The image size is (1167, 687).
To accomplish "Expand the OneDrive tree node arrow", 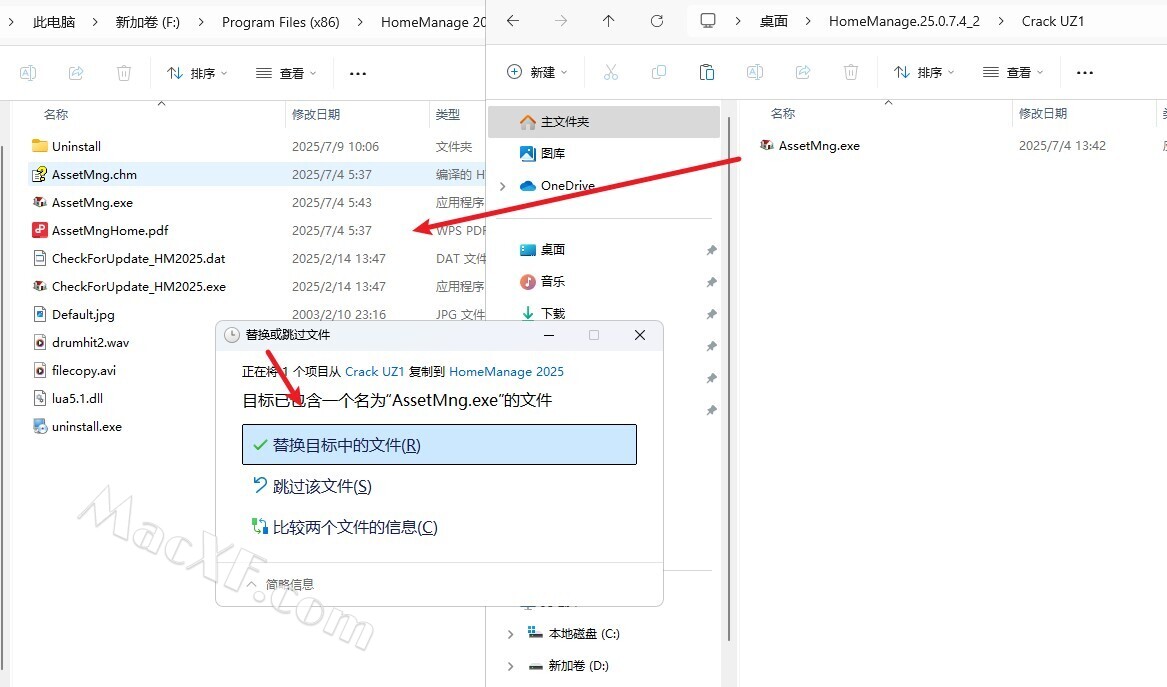I will [x=503, y=186].
